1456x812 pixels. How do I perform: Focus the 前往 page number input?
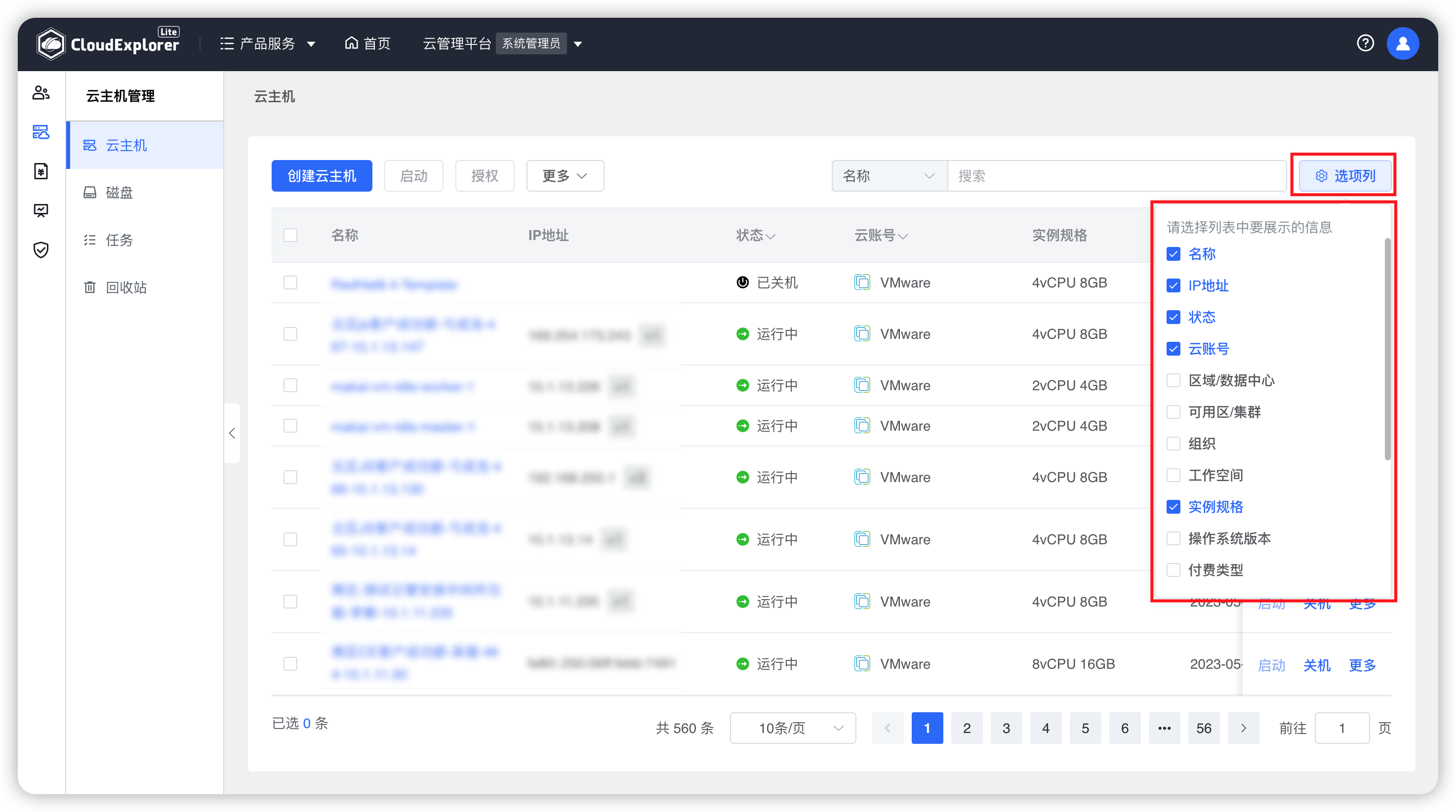(1342, 728)
